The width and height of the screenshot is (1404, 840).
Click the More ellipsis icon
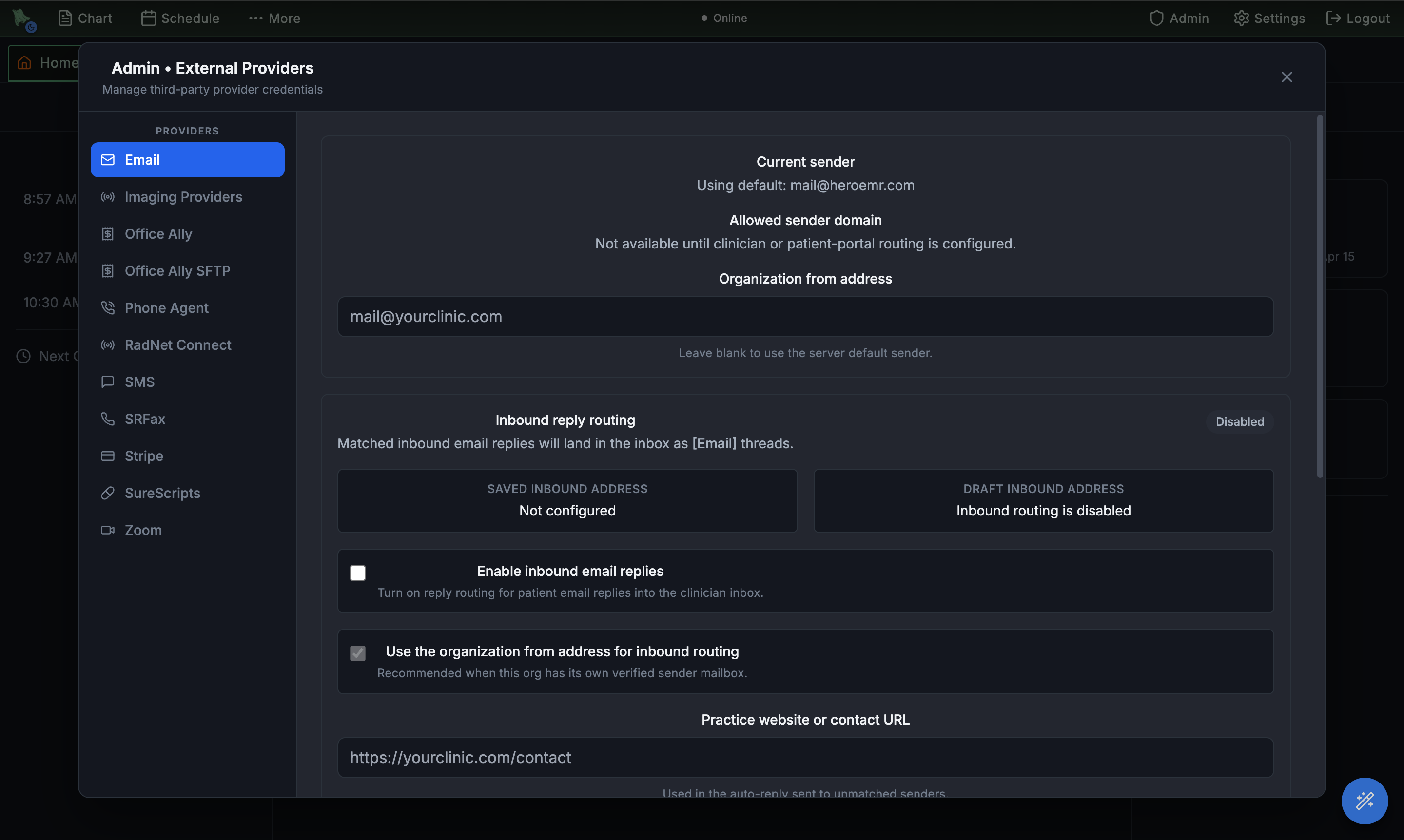[255, 18]
